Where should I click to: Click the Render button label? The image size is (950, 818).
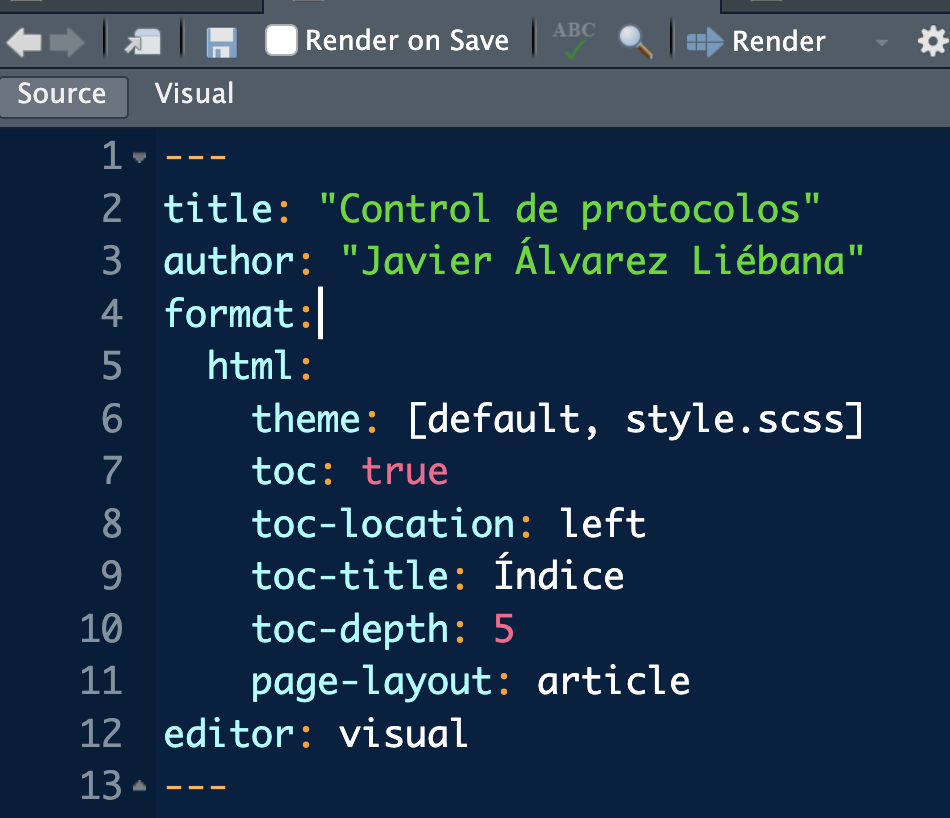click(x=778, y=42)
